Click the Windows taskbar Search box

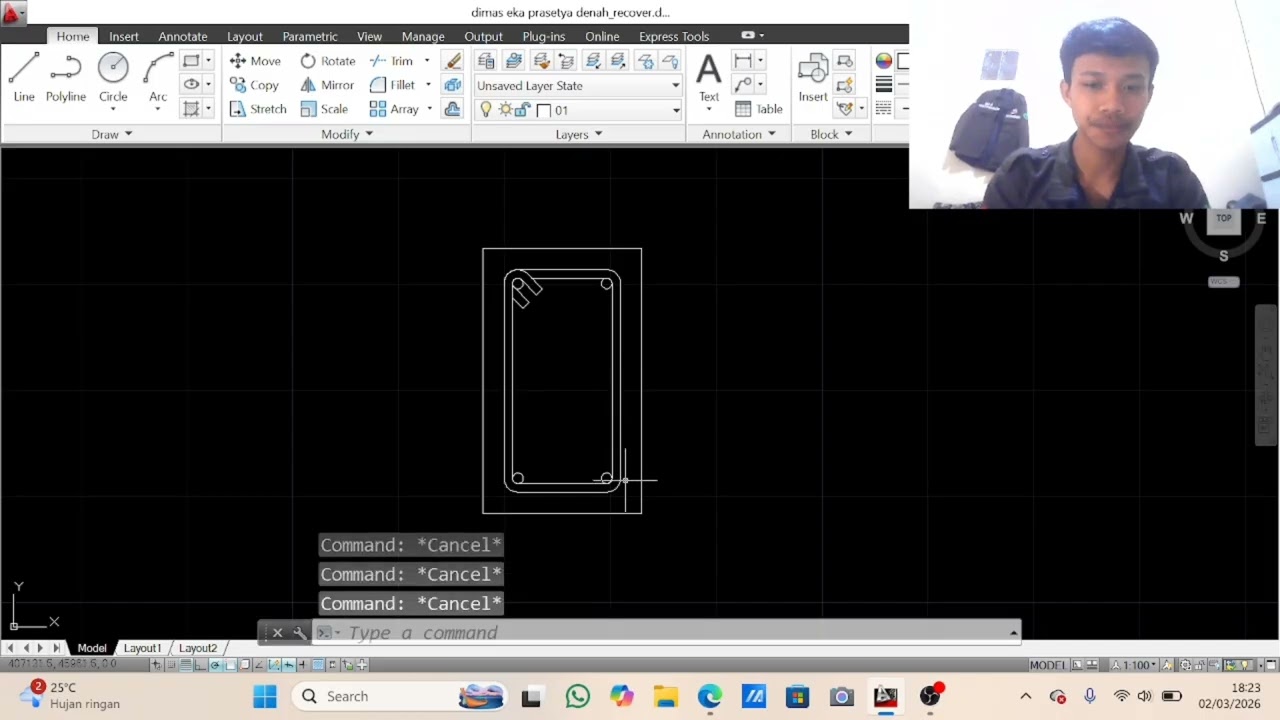pyautogui.click(x=400, y=697)
